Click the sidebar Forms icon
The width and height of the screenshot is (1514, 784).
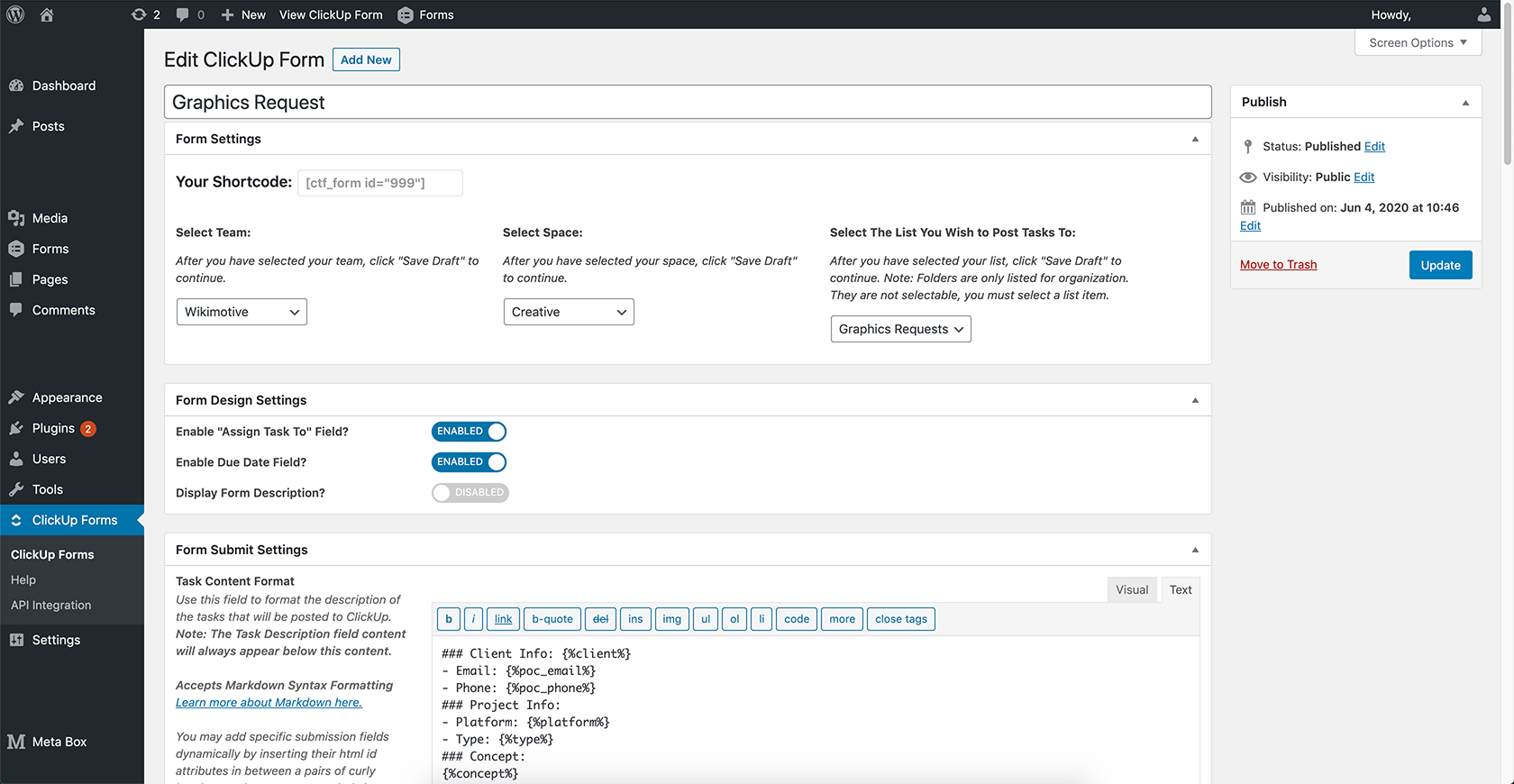point(16,249)
